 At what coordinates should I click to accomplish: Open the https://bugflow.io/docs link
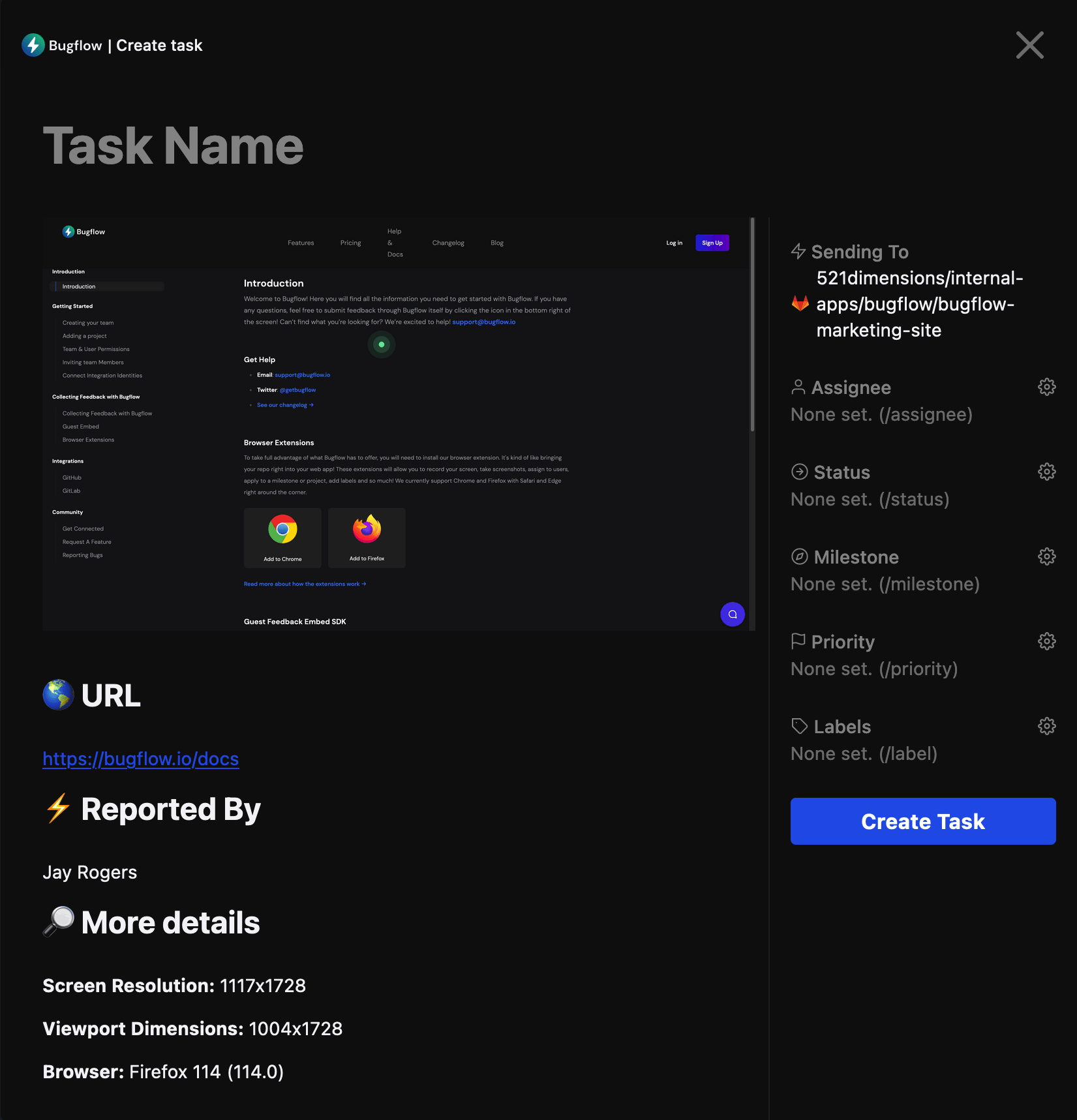(141, 759)
